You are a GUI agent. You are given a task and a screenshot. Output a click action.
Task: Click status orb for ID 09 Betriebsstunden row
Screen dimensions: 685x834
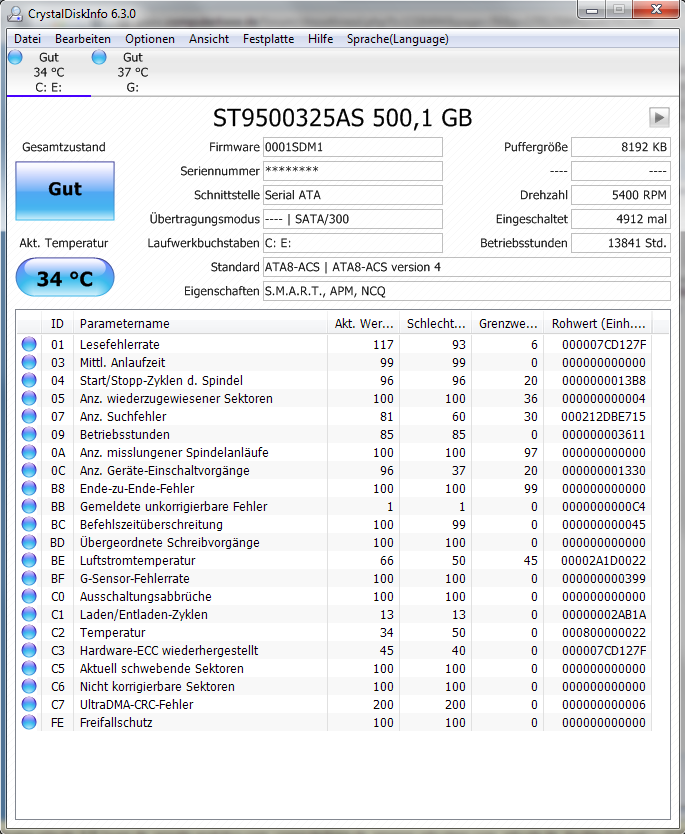click(29, 434)
